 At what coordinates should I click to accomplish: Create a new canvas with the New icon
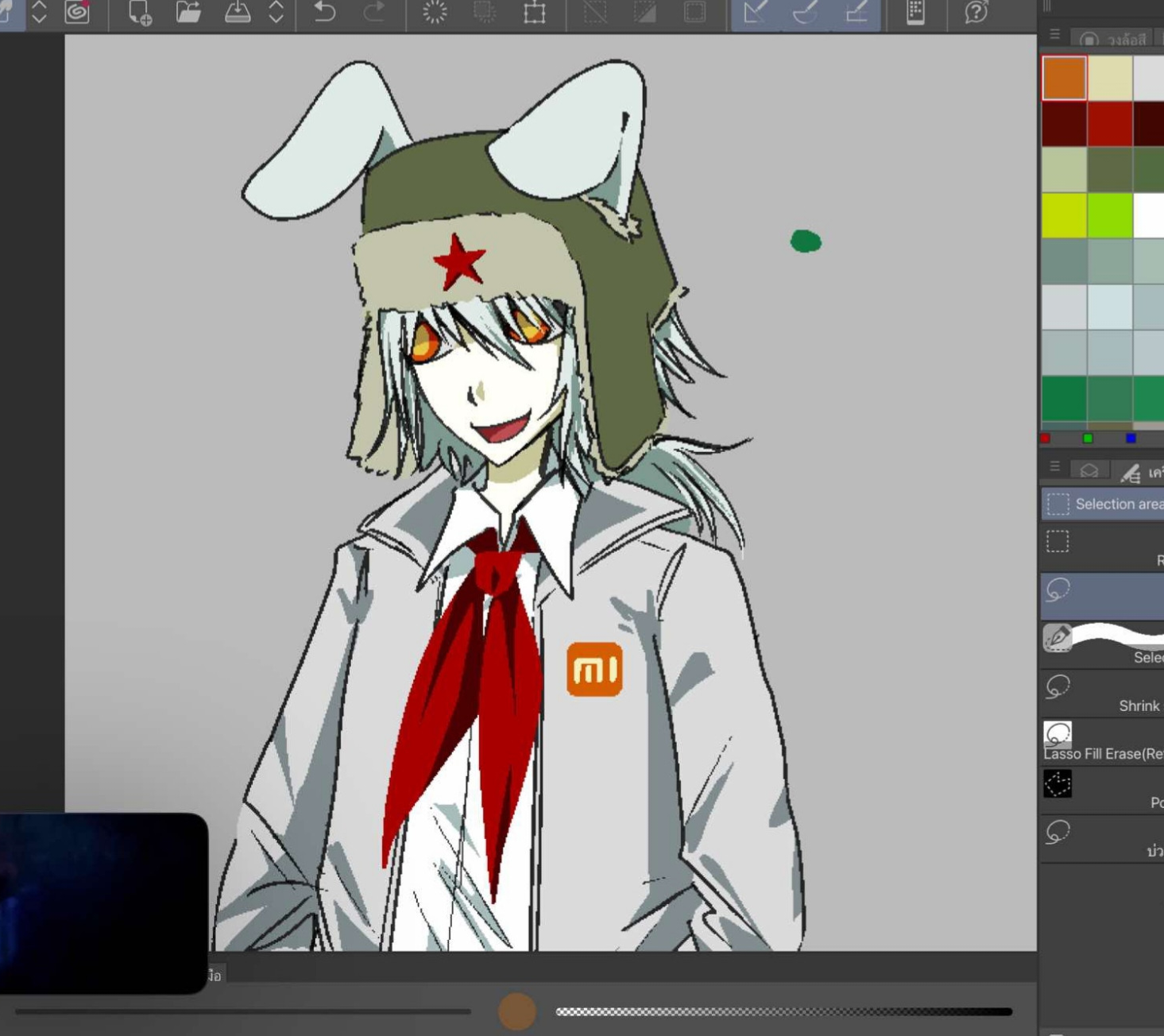click(139, 12)
